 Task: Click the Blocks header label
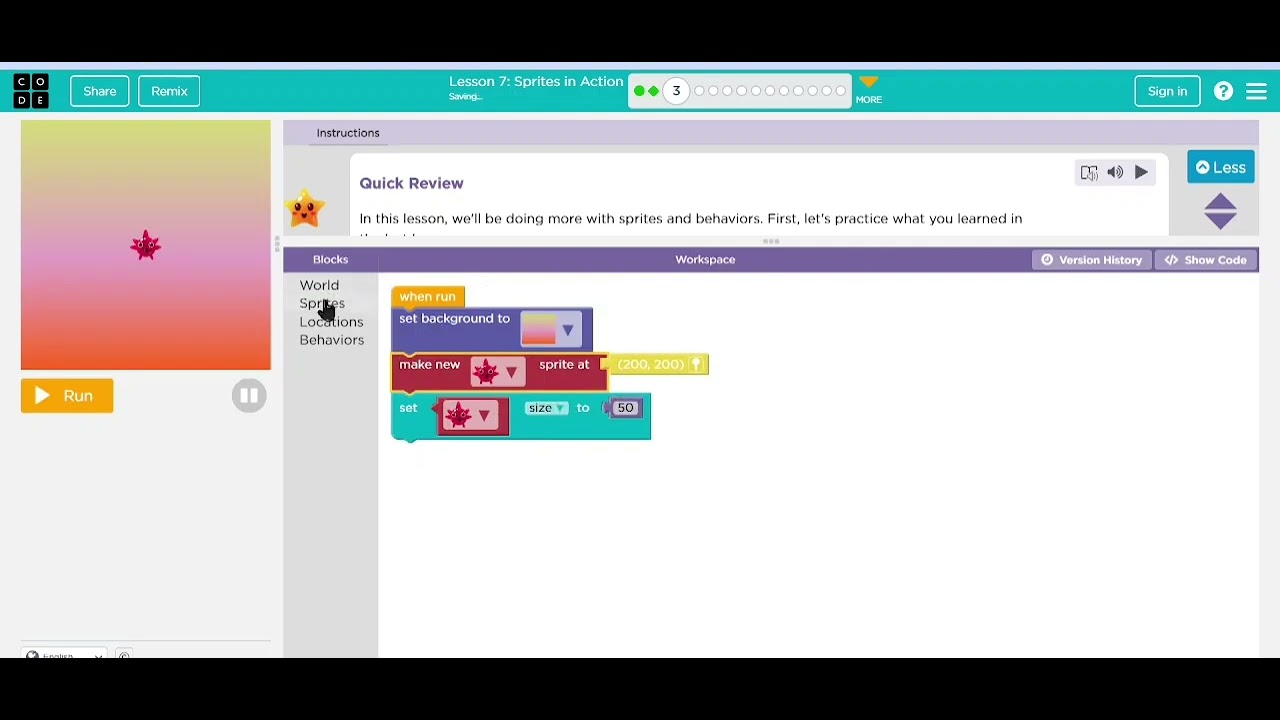pos(330,260)
